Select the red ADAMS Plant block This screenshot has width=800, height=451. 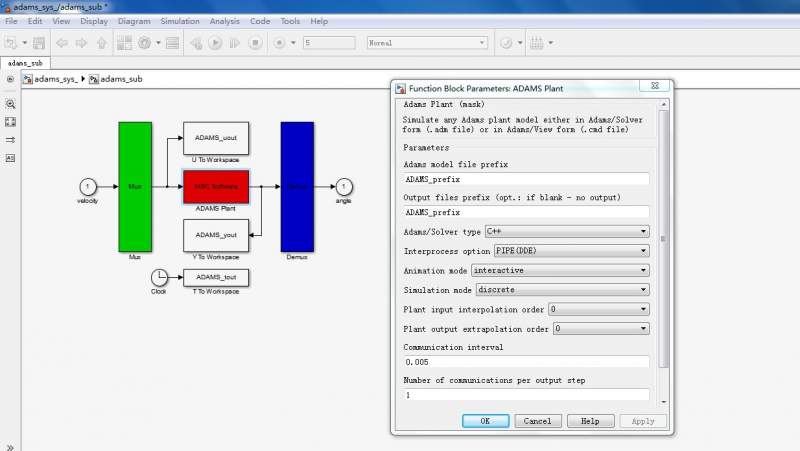coord(216,187)
